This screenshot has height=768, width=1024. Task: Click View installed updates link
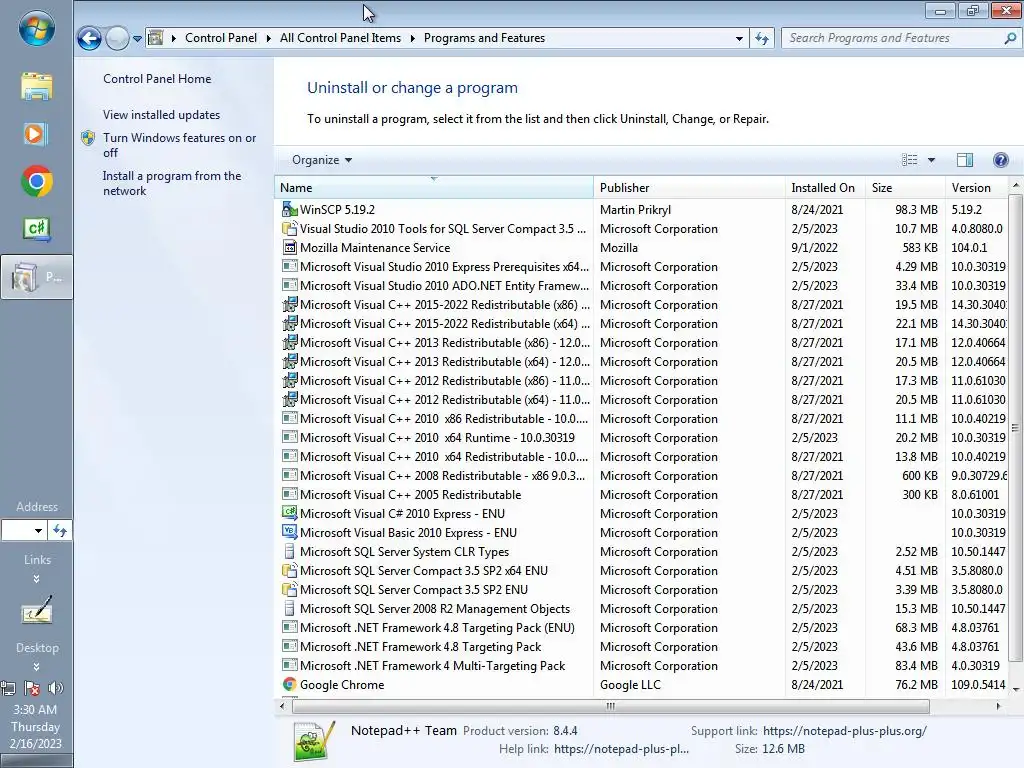(x=161, y=114)
